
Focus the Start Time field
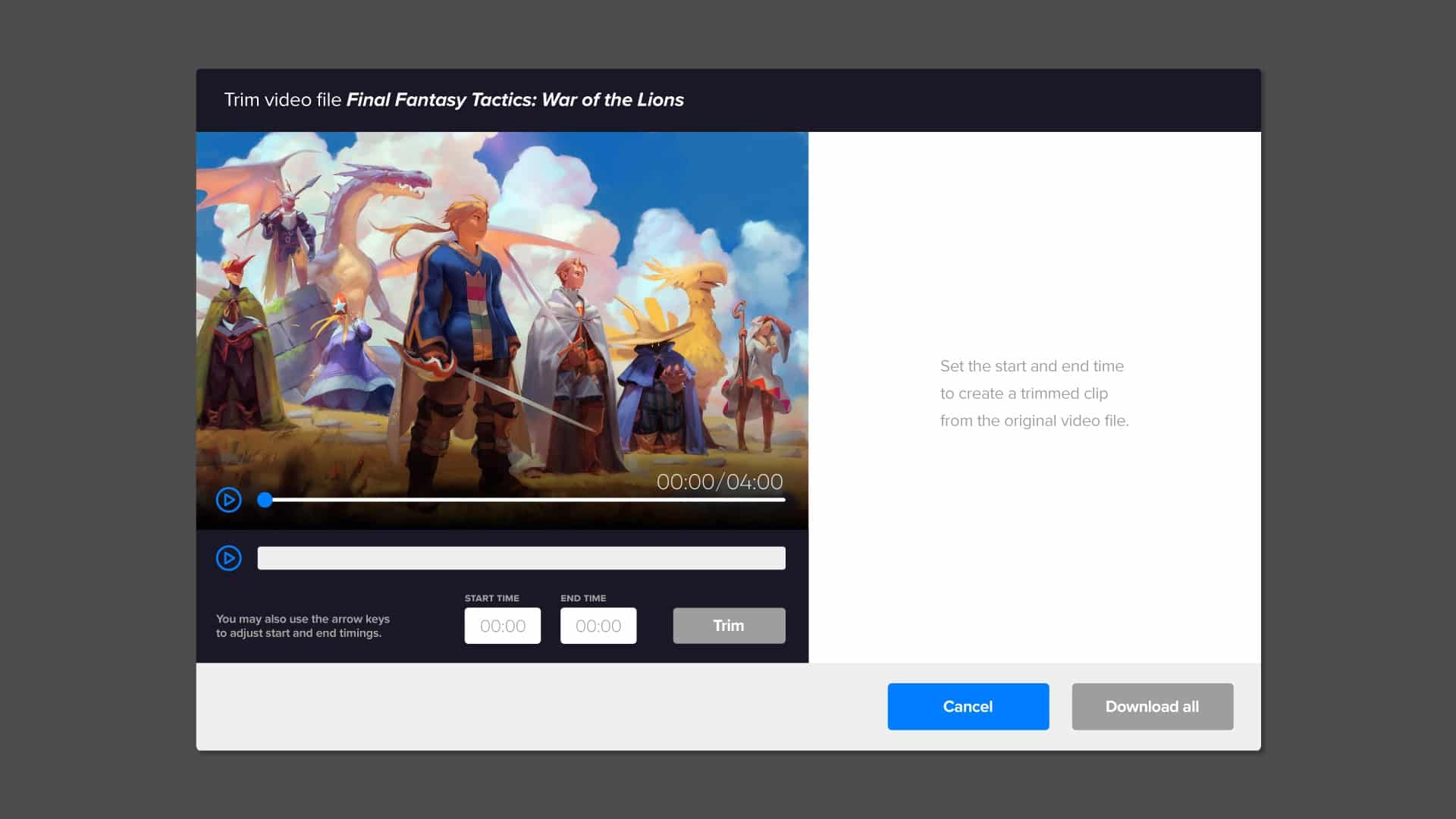click(x=503, y=626)
